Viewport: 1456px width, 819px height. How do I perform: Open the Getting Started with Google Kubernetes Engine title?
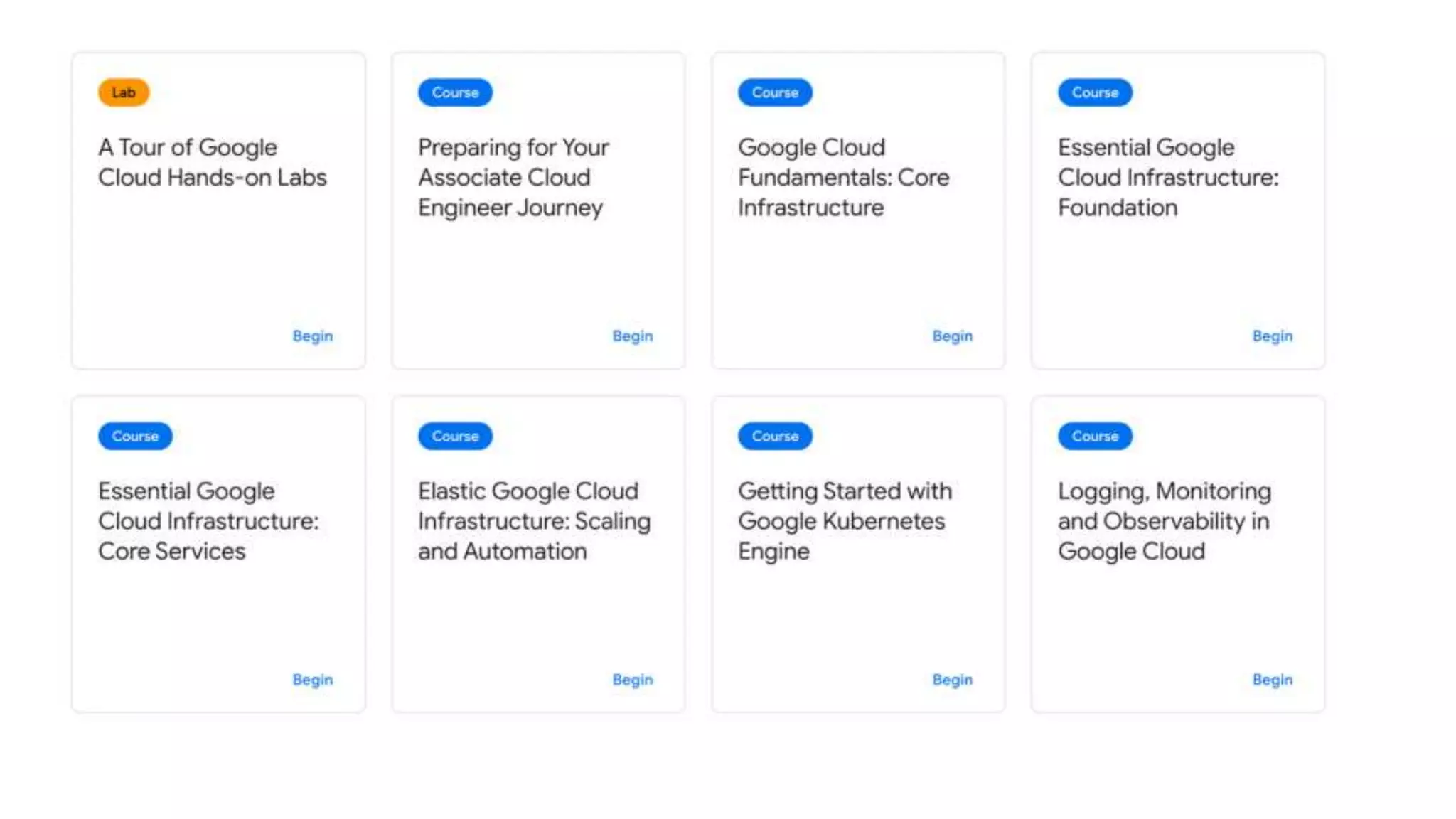tap(845, 521)
